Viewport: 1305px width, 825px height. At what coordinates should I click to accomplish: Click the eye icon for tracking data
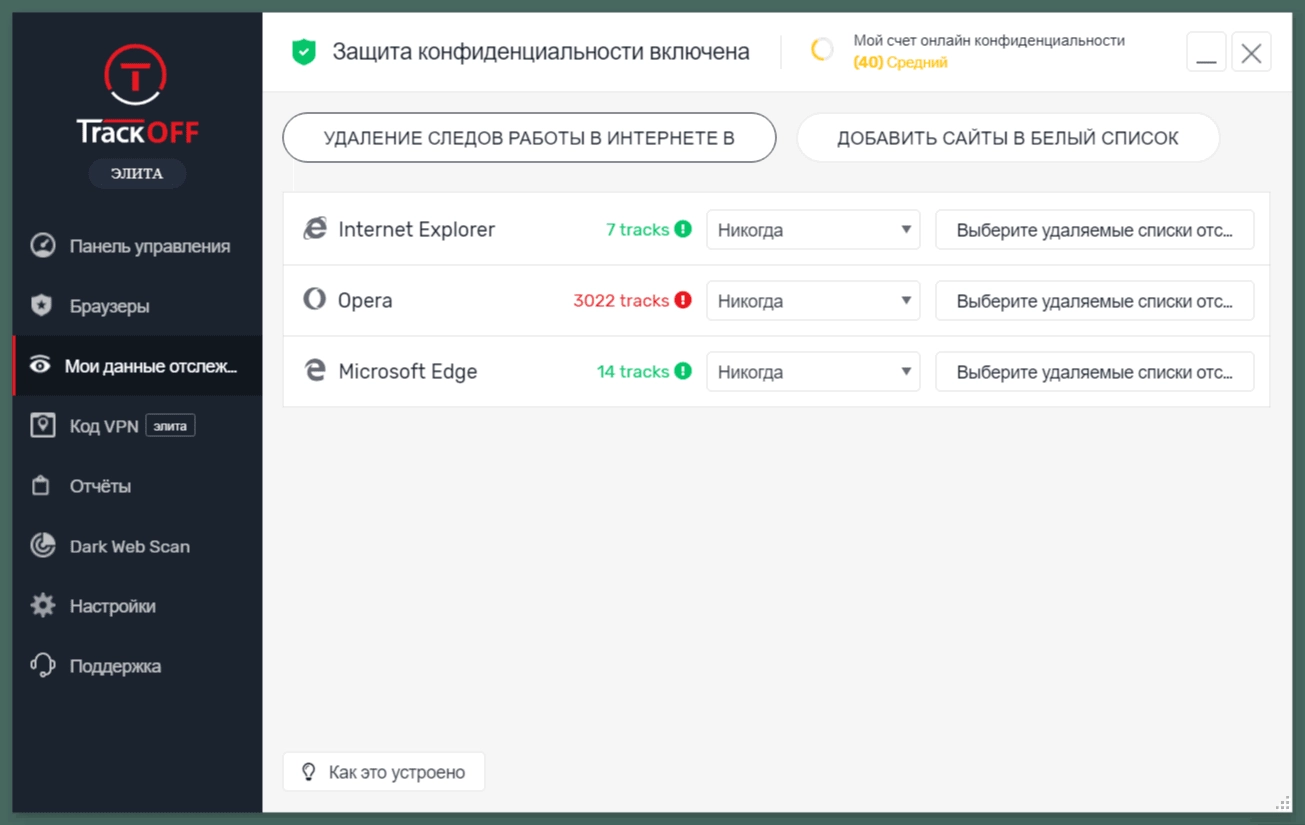pos(40,365)
